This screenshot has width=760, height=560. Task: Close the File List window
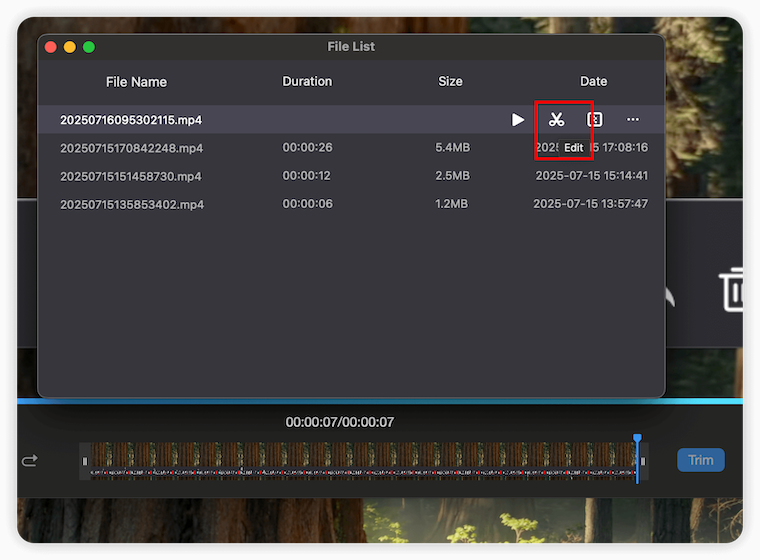point(51,47)
